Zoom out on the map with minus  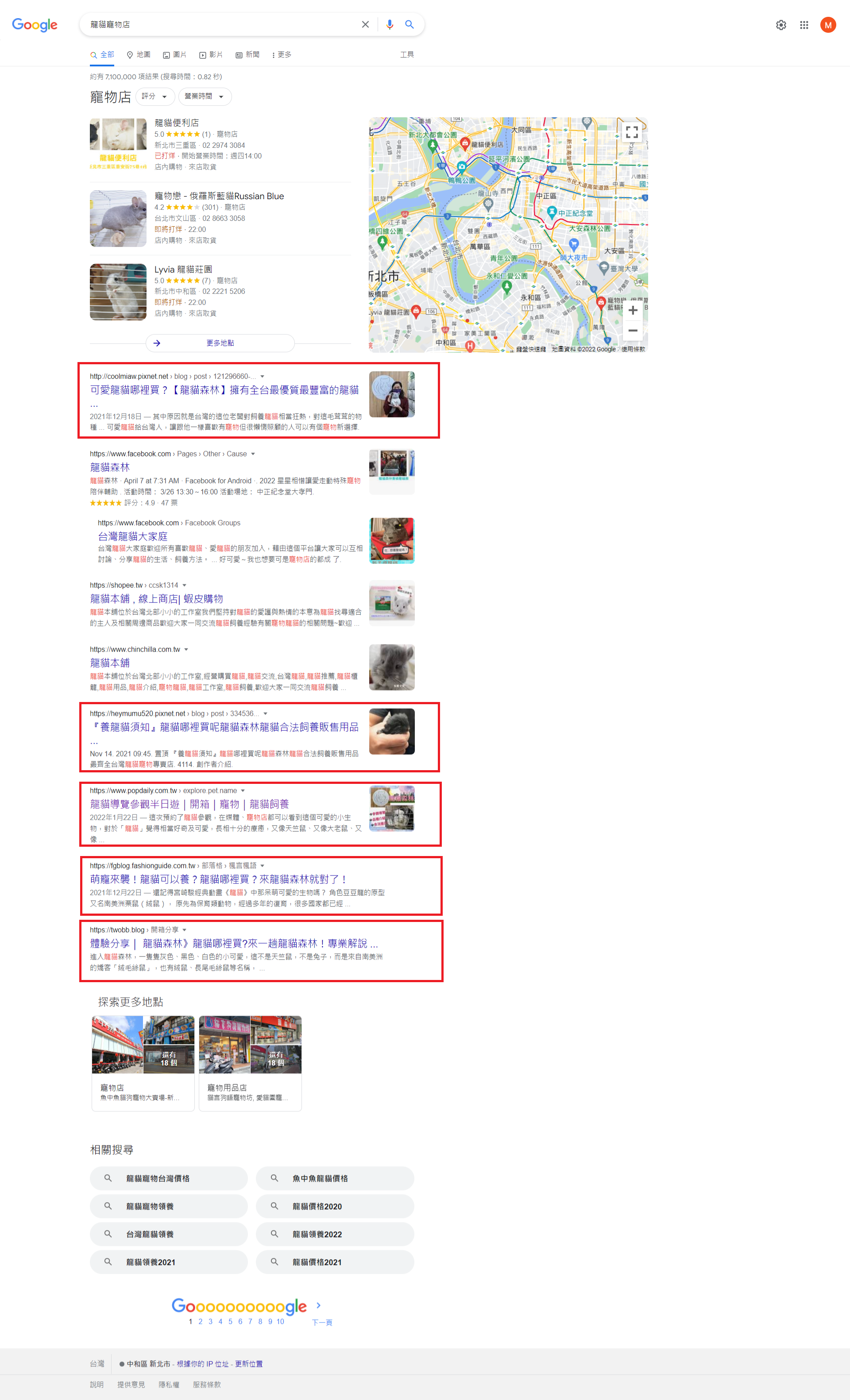[633, 331]
